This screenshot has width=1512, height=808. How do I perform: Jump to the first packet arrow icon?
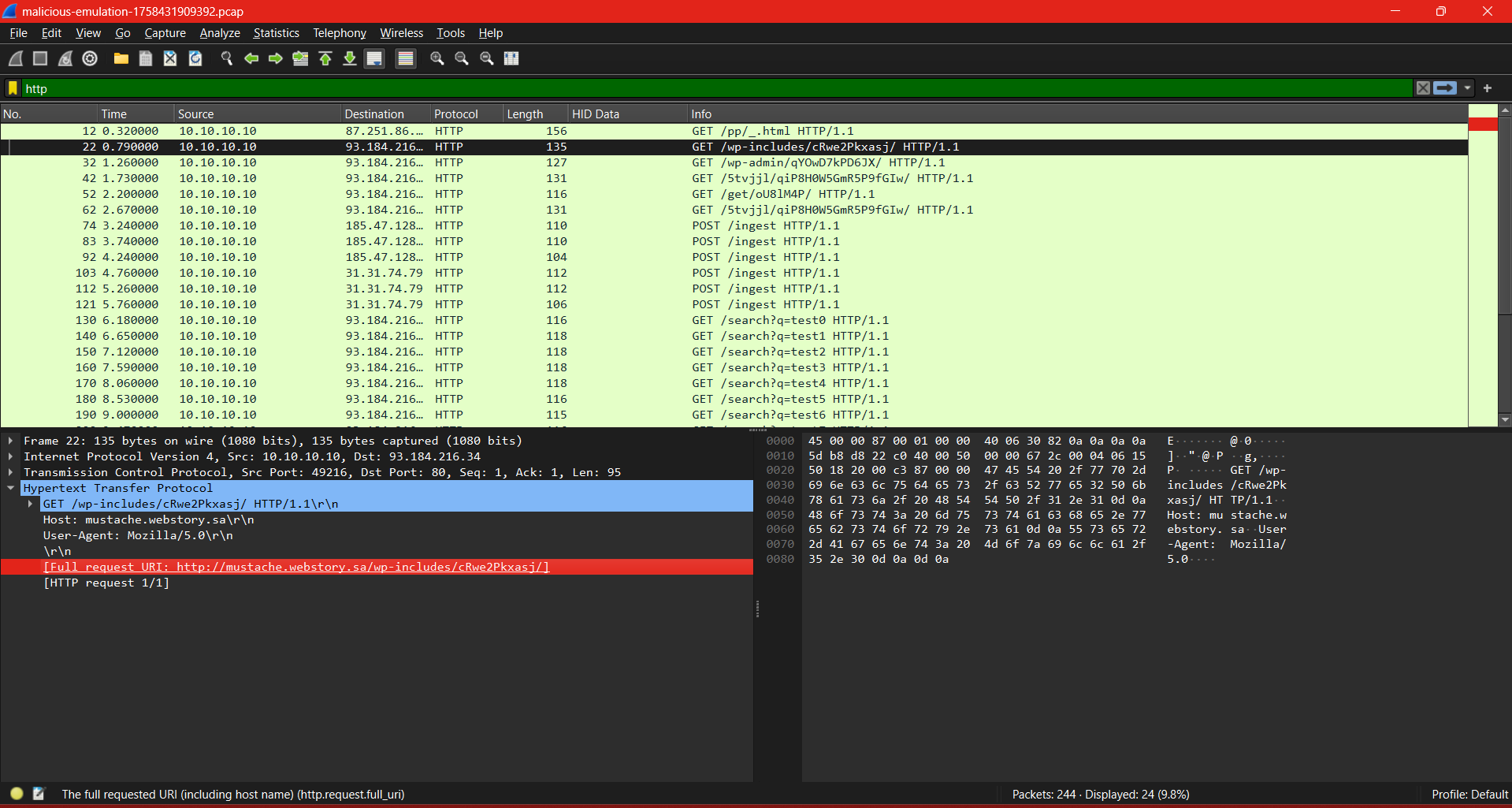[x=325, y=58]
